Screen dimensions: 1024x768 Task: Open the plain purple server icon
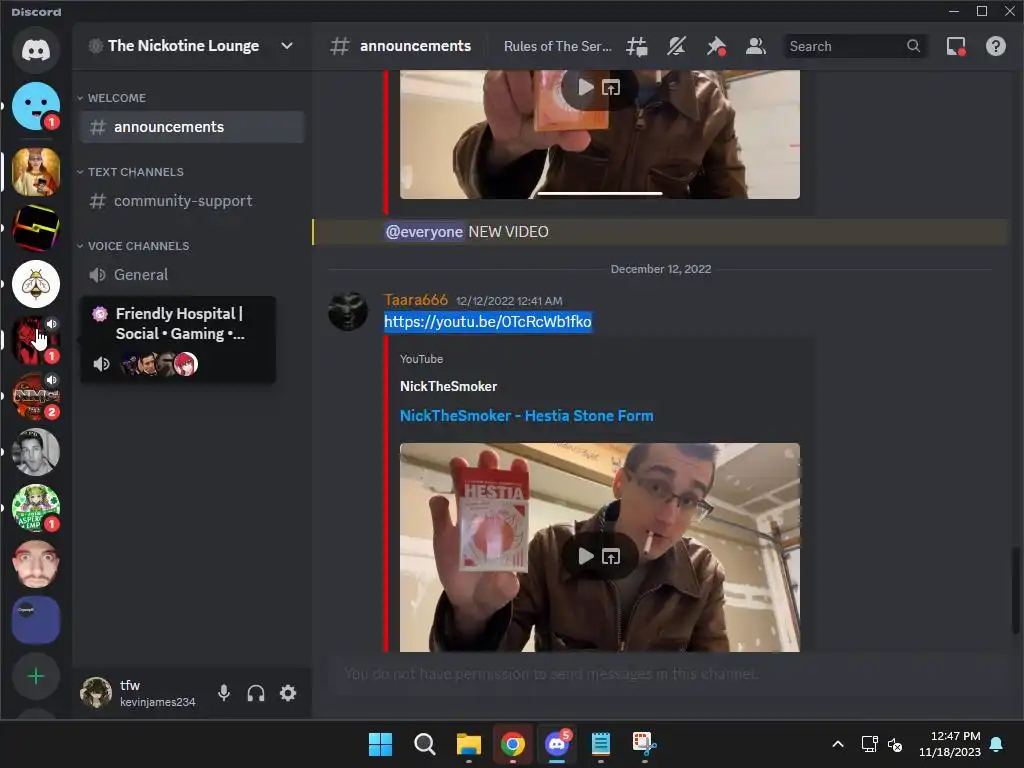click(x=36, y=620)
